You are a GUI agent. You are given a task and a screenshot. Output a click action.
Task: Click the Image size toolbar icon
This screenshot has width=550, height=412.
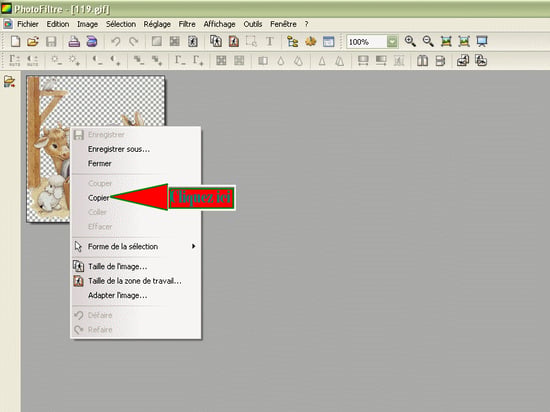(216, 41)
